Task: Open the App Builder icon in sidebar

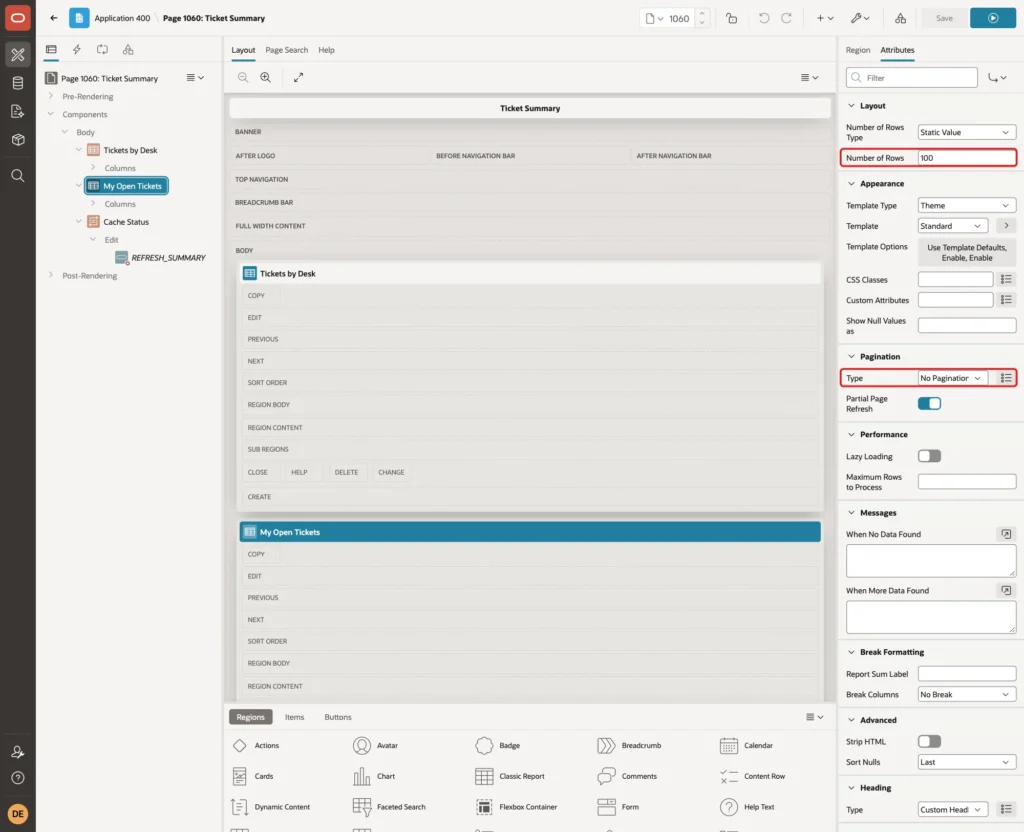Action: point(18,54)
